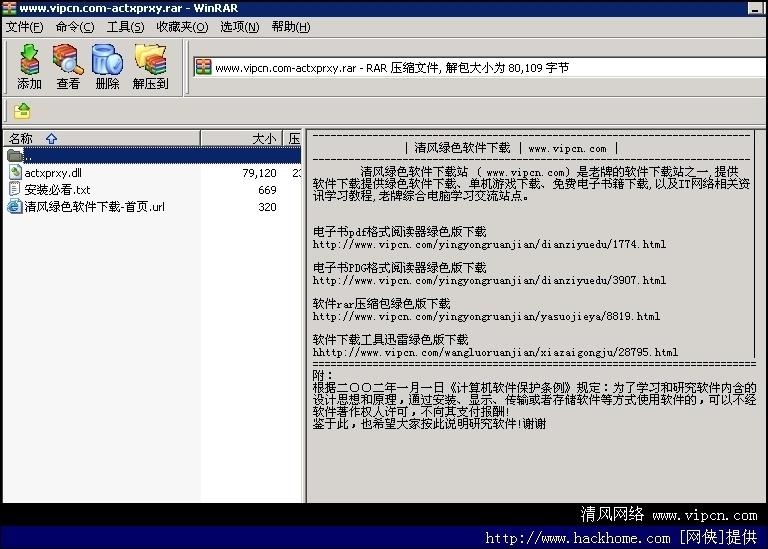768x549 pixels.
Task: Click the Delete (删除) toolbar icon
Action: [107, 67]
